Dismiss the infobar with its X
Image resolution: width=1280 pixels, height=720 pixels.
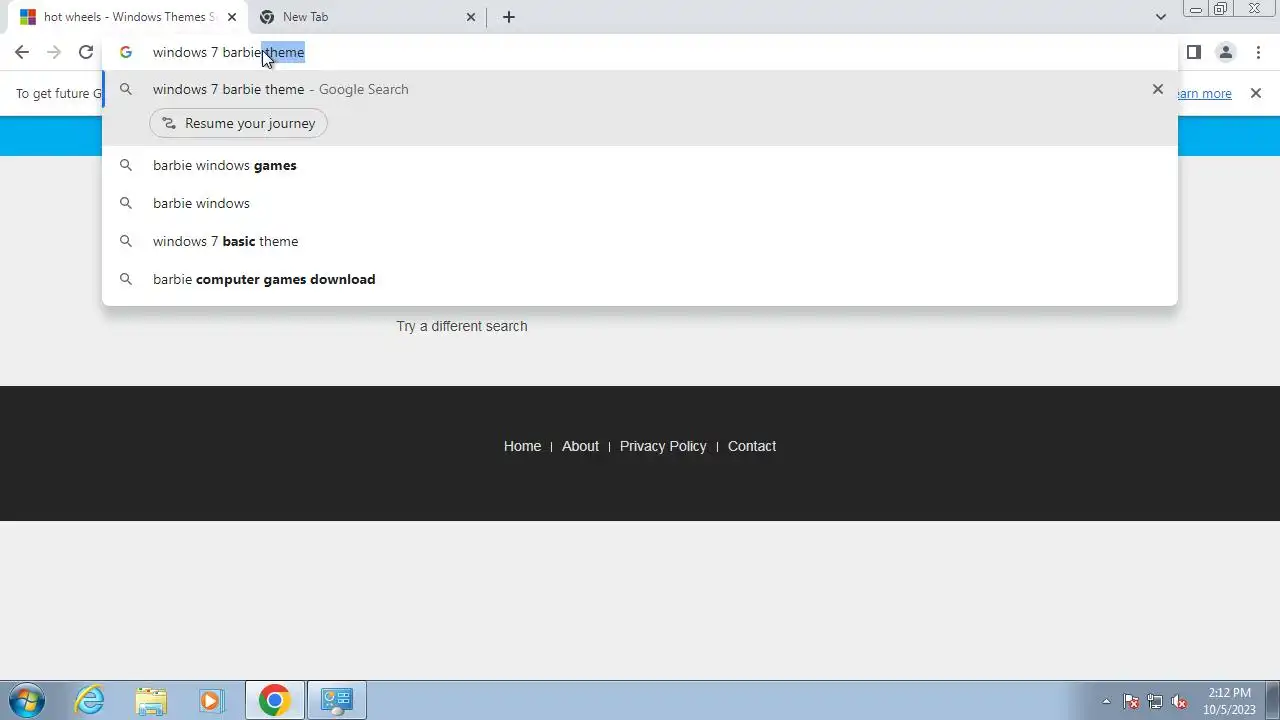(1256, 93)
